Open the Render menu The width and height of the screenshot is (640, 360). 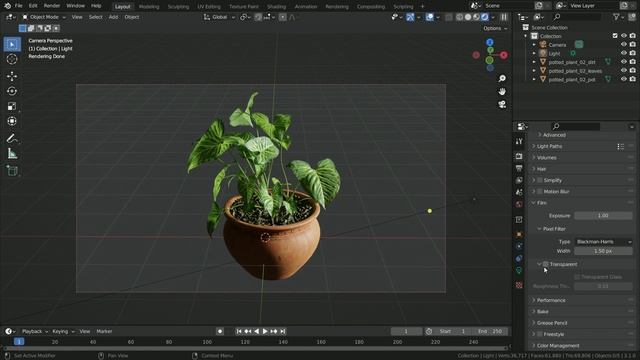[51, 6]
